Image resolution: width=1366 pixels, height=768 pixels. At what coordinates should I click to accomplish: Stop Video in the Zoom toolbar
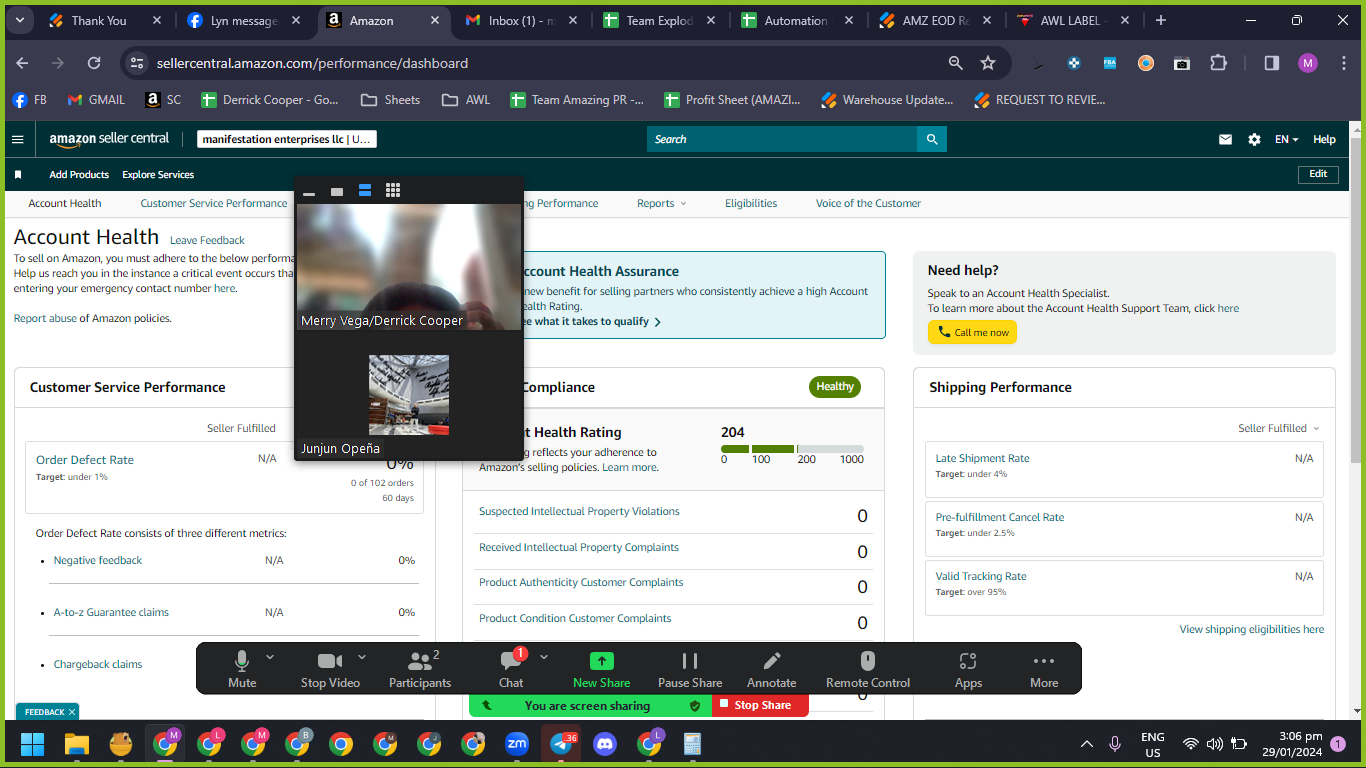[330, 669]
